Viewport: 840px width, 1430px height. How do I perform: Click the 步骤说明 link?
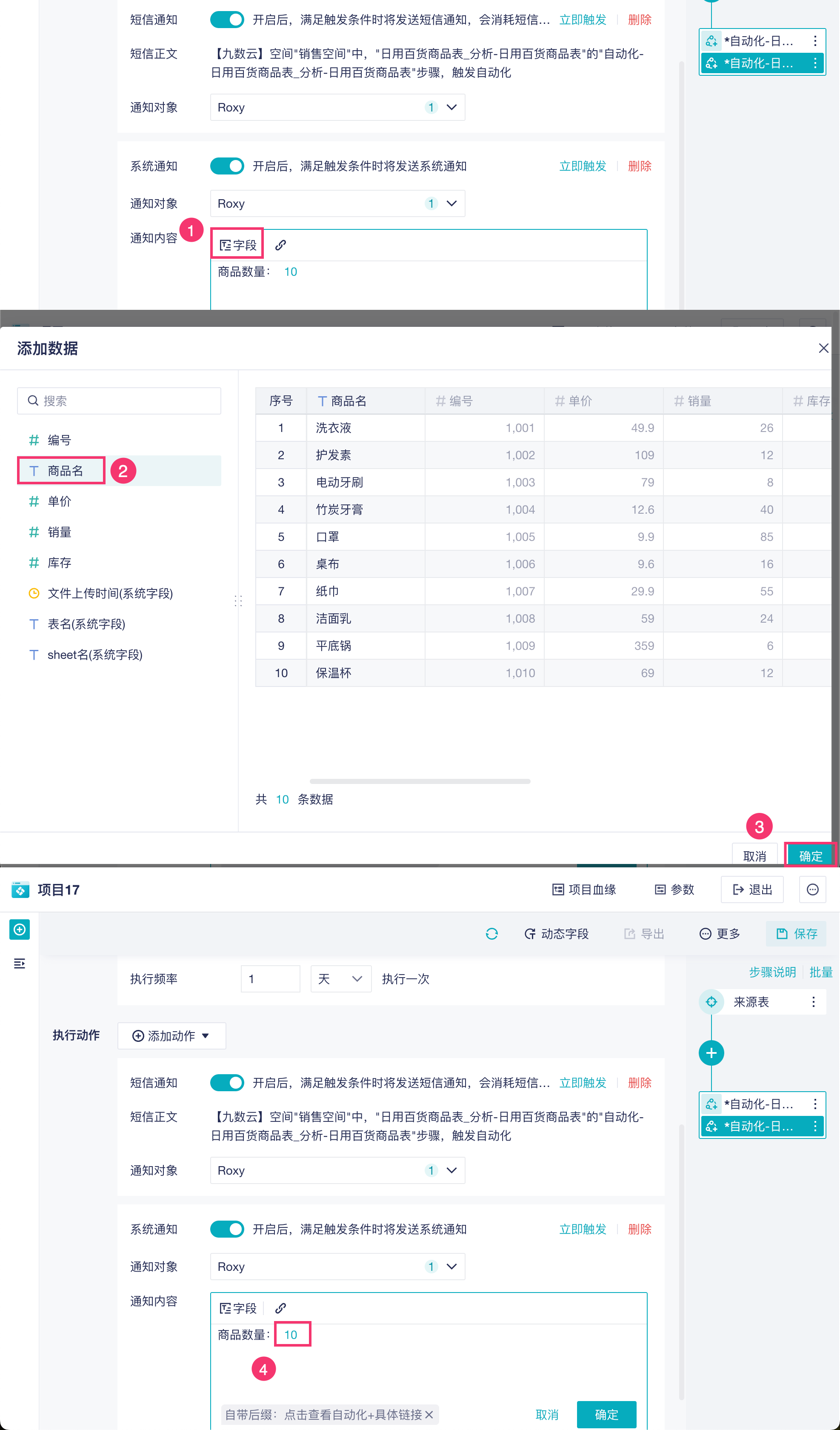[x=772, y=972]
